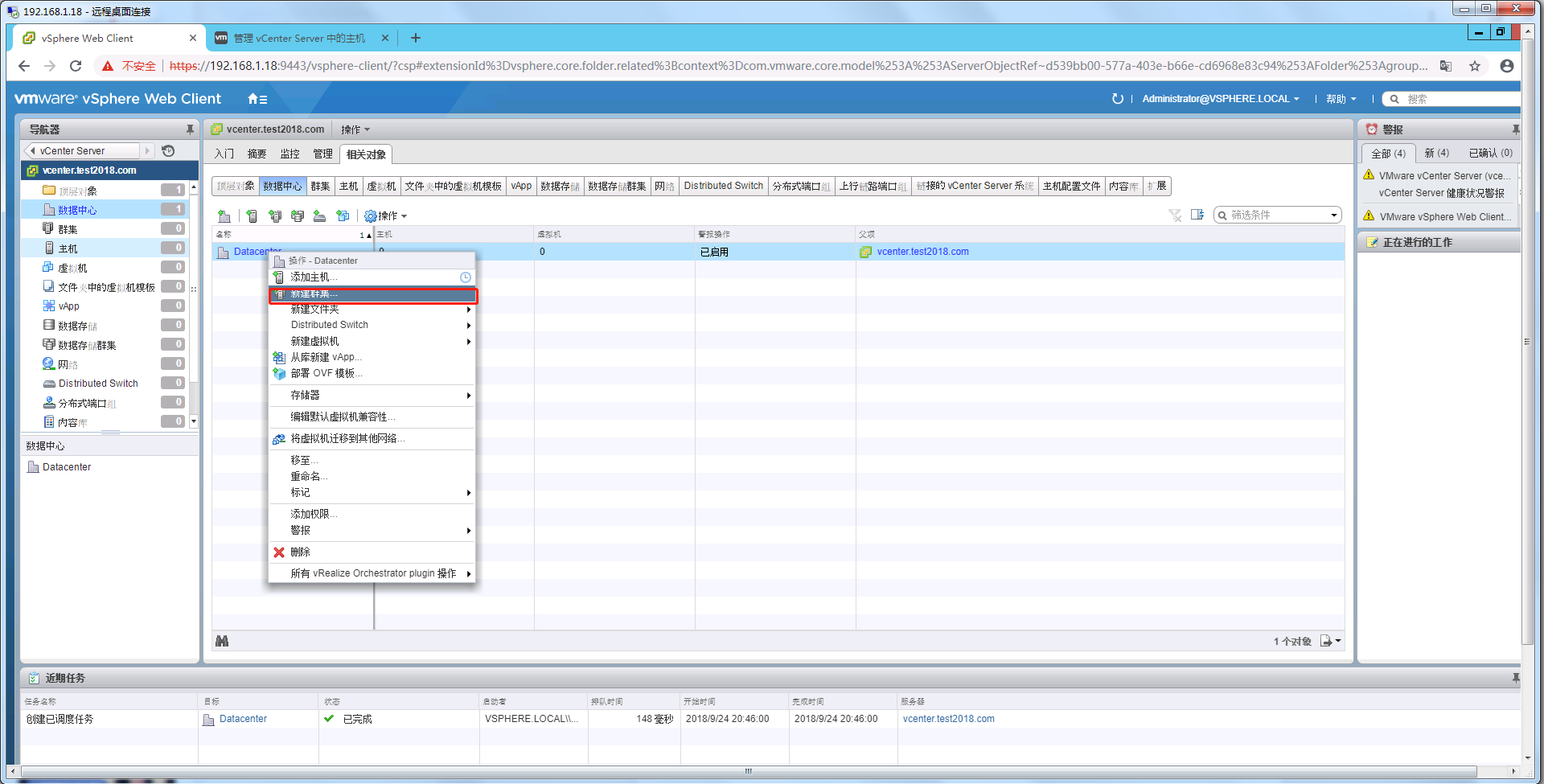Image resolution: width=1544 pixels, height=784 pixels.
Task: Click the refresh icon near Administrator account
Action: pos(1118,98)
